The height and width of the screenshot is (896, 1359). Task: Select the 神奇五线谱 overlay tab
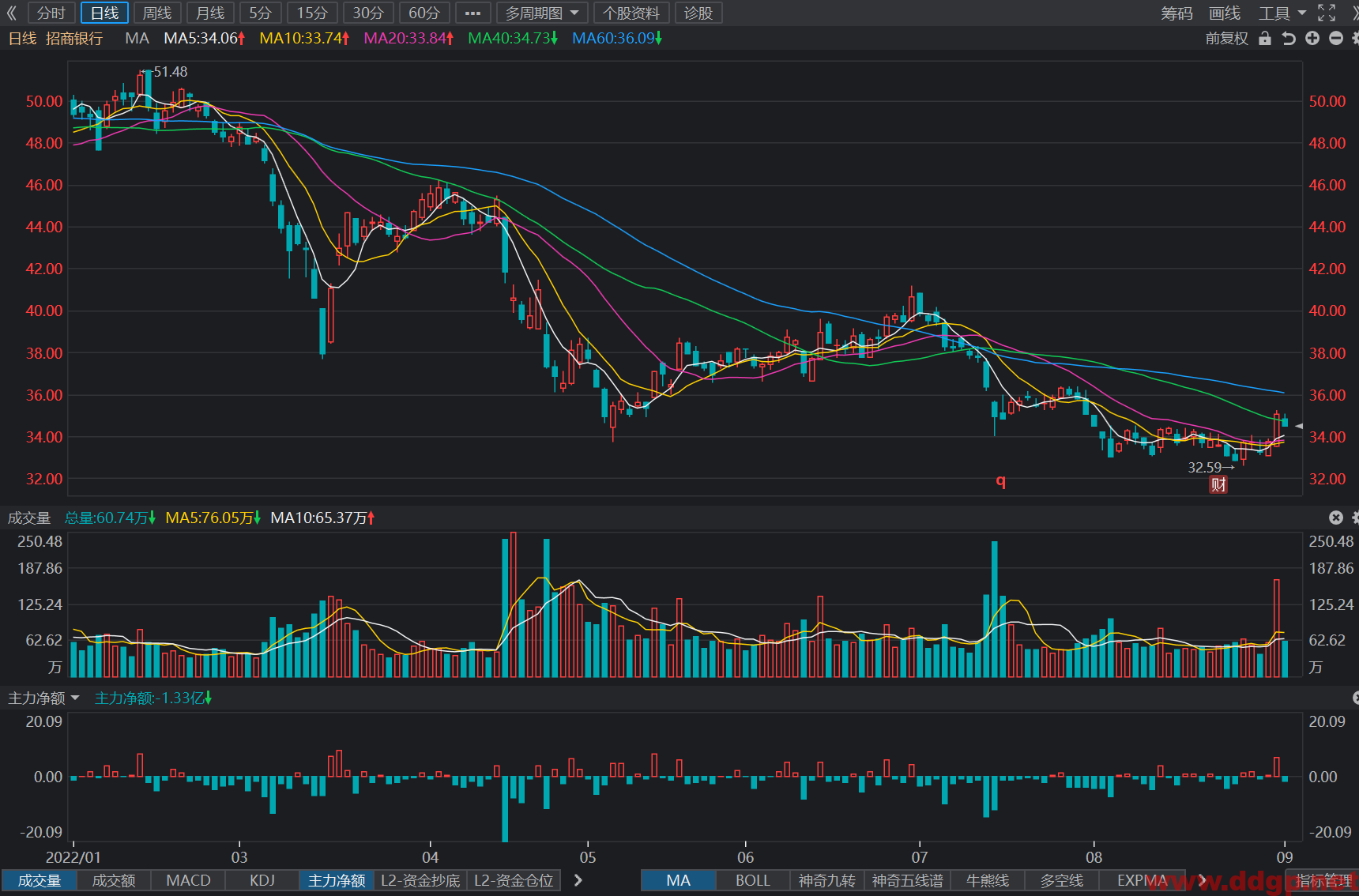(x=908, y=880)
